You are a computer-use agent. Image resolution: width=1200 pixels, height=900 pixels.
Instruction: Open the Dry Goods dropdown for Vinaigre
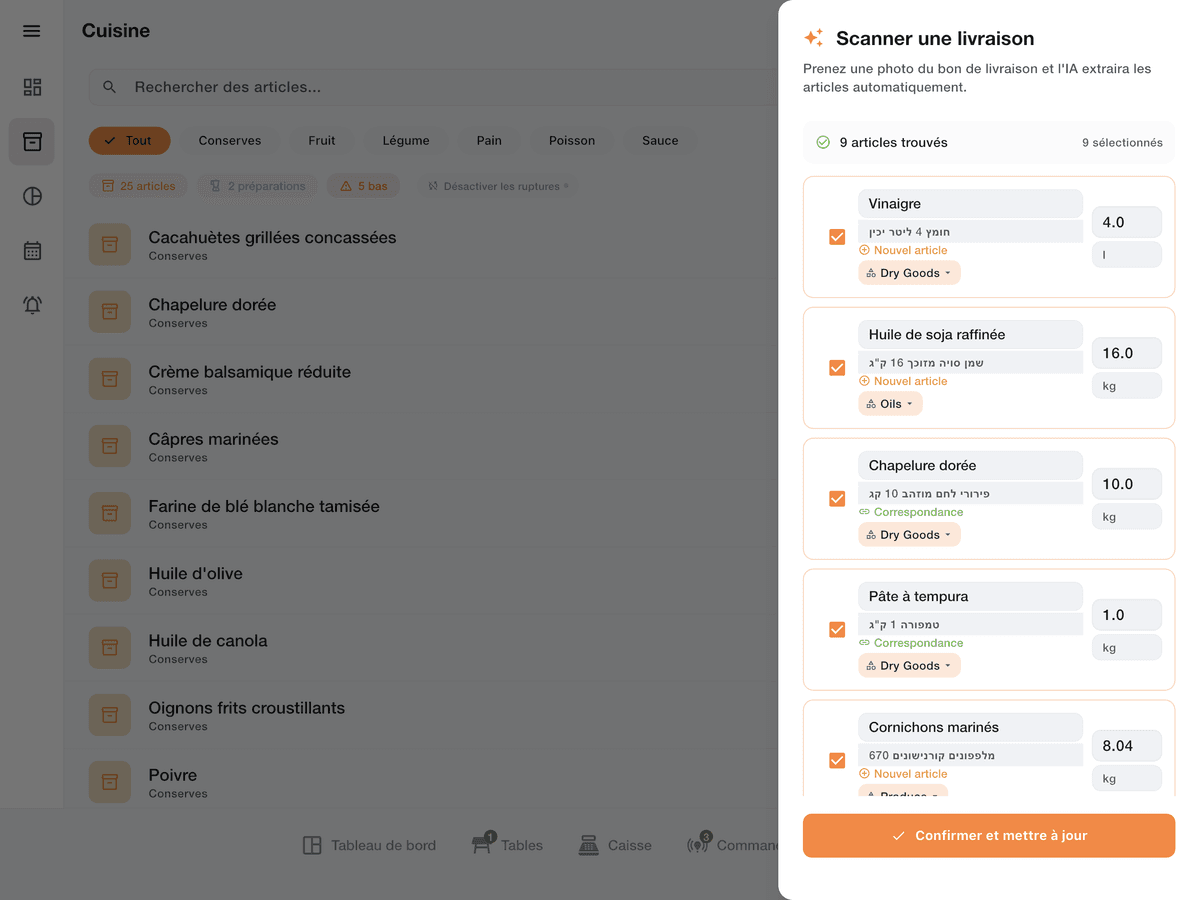click(908, 272)
